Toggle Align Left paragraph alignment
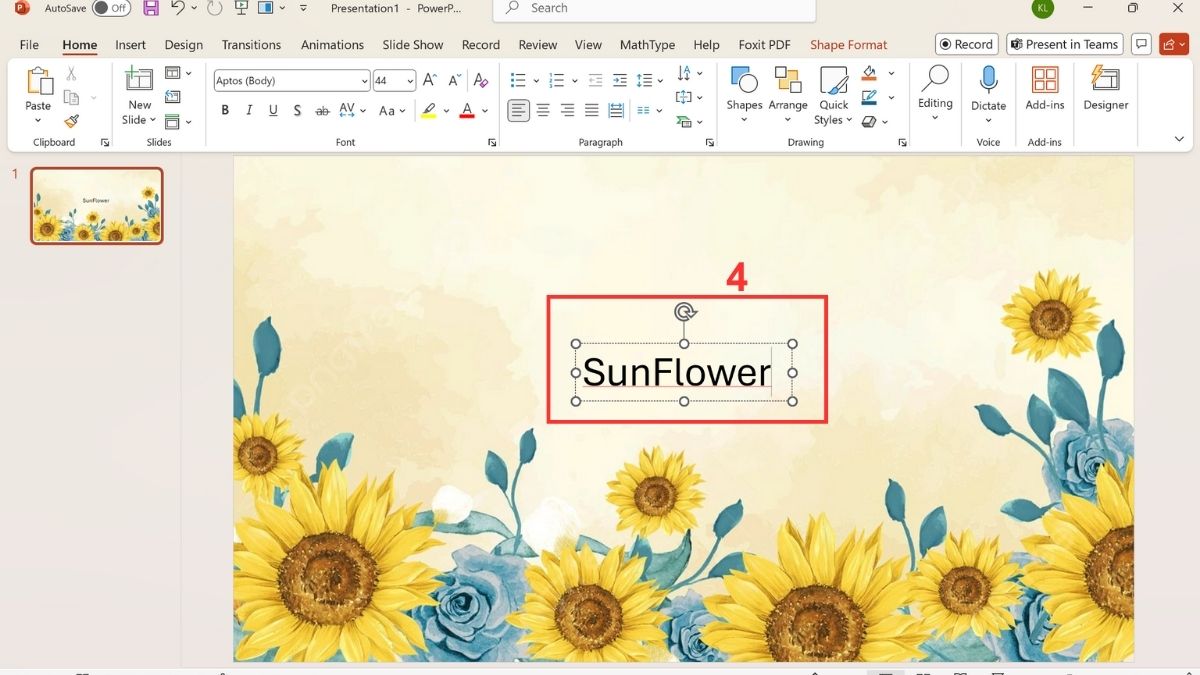The width and height of the screenshot is (1200, 675). pos(518,111)
